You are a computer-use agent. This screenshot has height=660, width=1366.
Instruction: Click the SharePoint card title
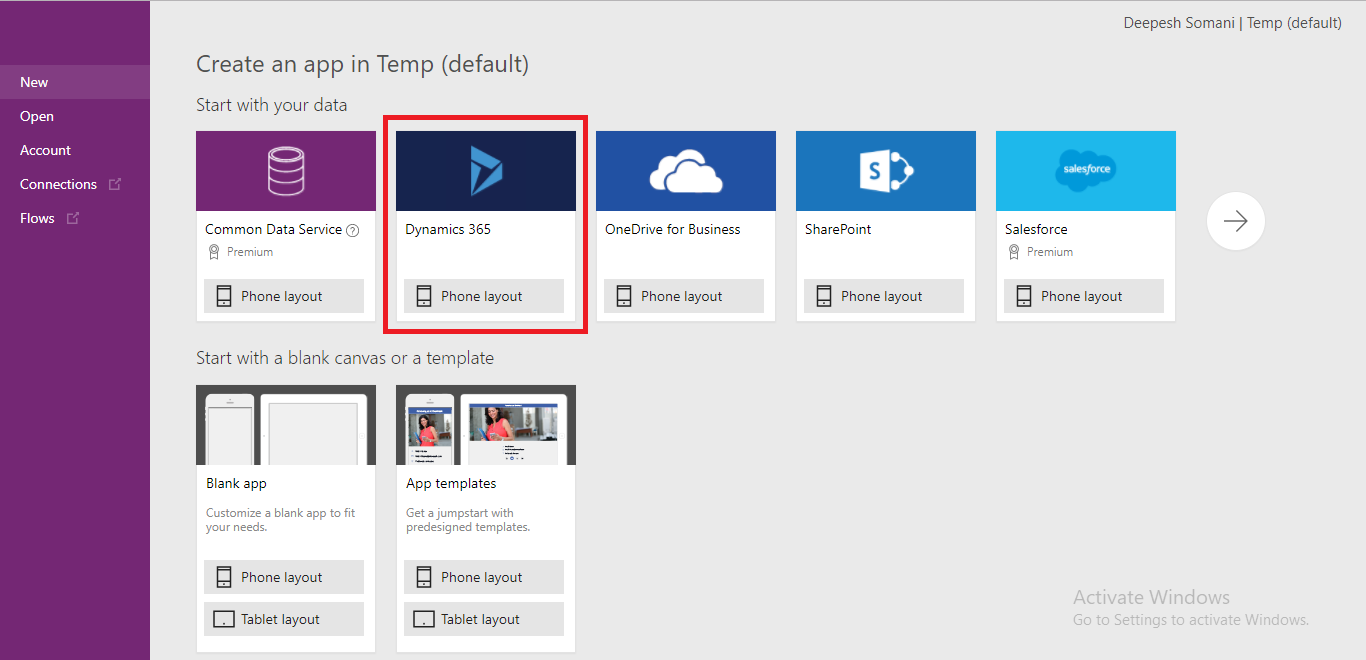click(x=838, y=230)
